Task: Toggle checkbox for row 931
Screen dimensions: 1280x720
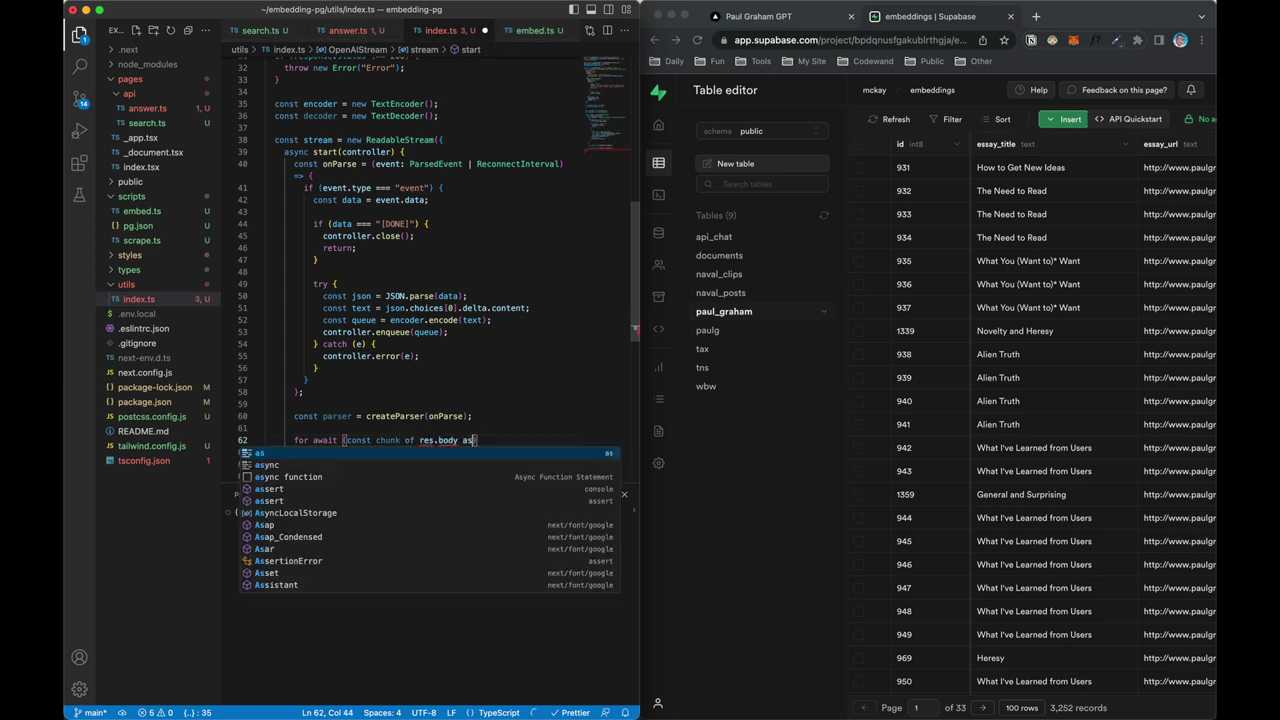Action: pos(859,168)
